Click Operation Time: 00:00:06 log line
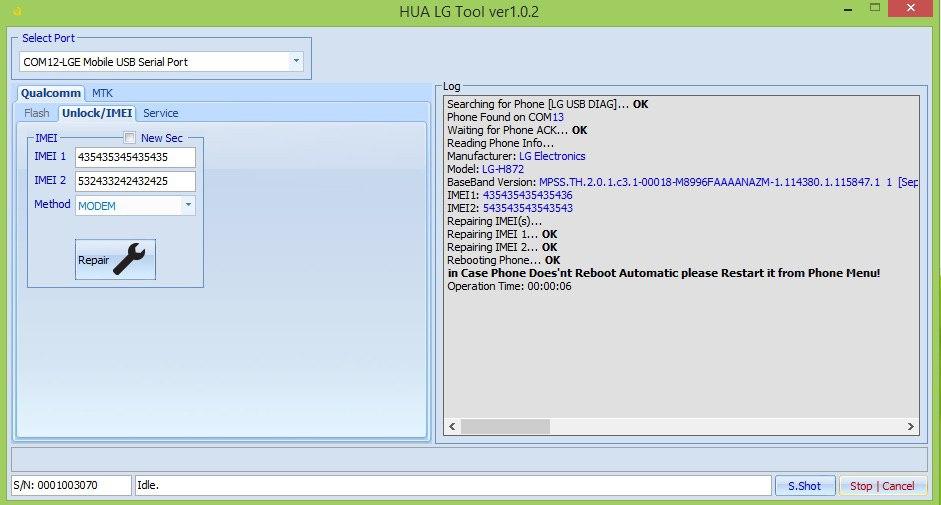Screen dimensions: 941x505 pos(509,286)
